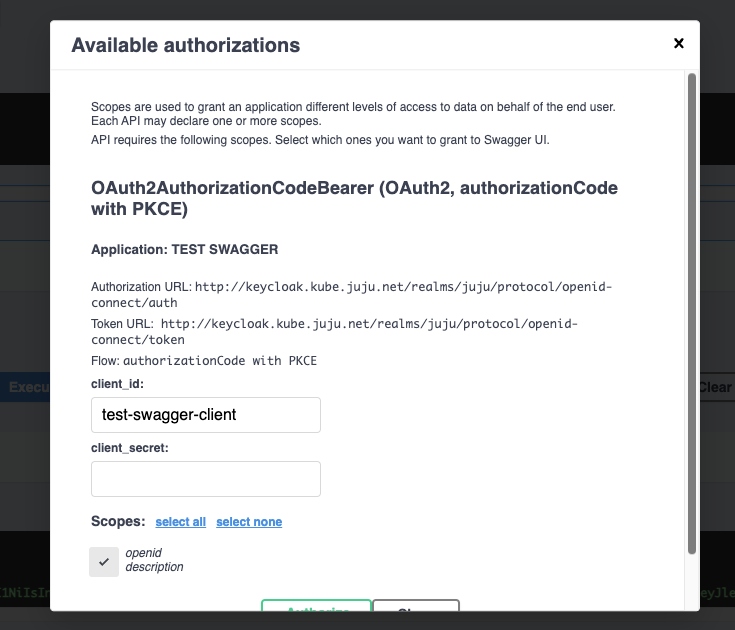
Task: Click the empty client_secret input box
Action: tap(206, 479)
